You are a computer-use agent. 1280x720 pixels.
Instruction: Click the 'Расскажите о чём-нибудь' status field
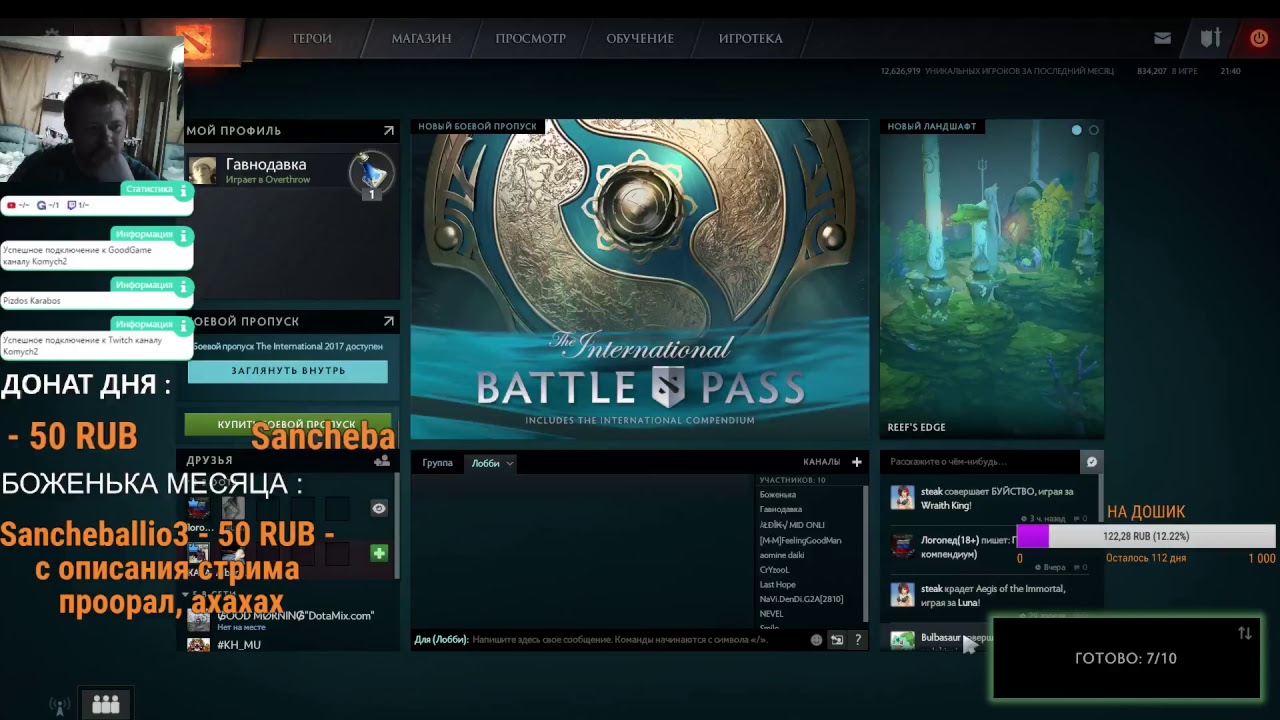982,462
